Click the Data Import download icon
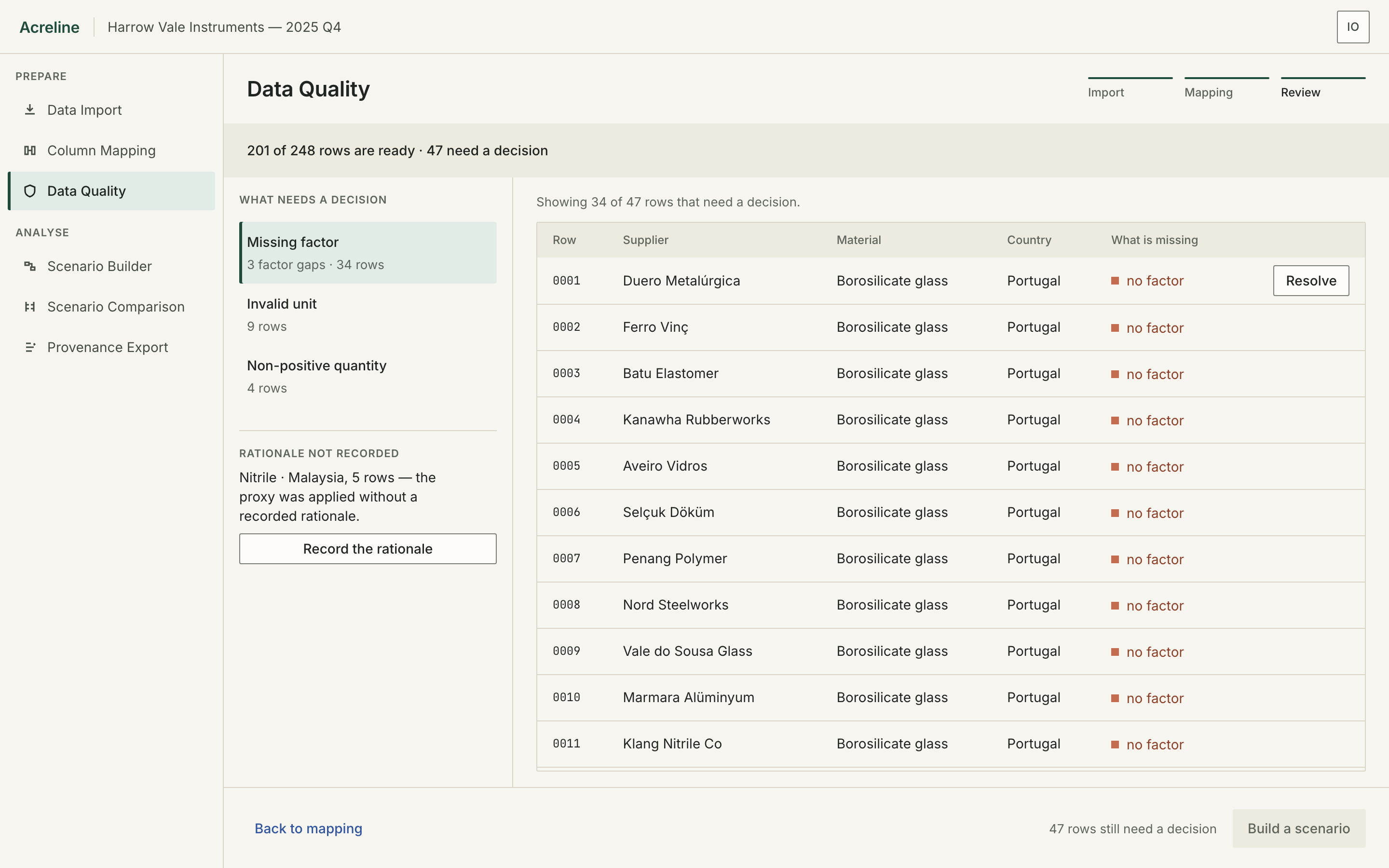This screenshot has width=1389, height=868. [x=30, y=109]
